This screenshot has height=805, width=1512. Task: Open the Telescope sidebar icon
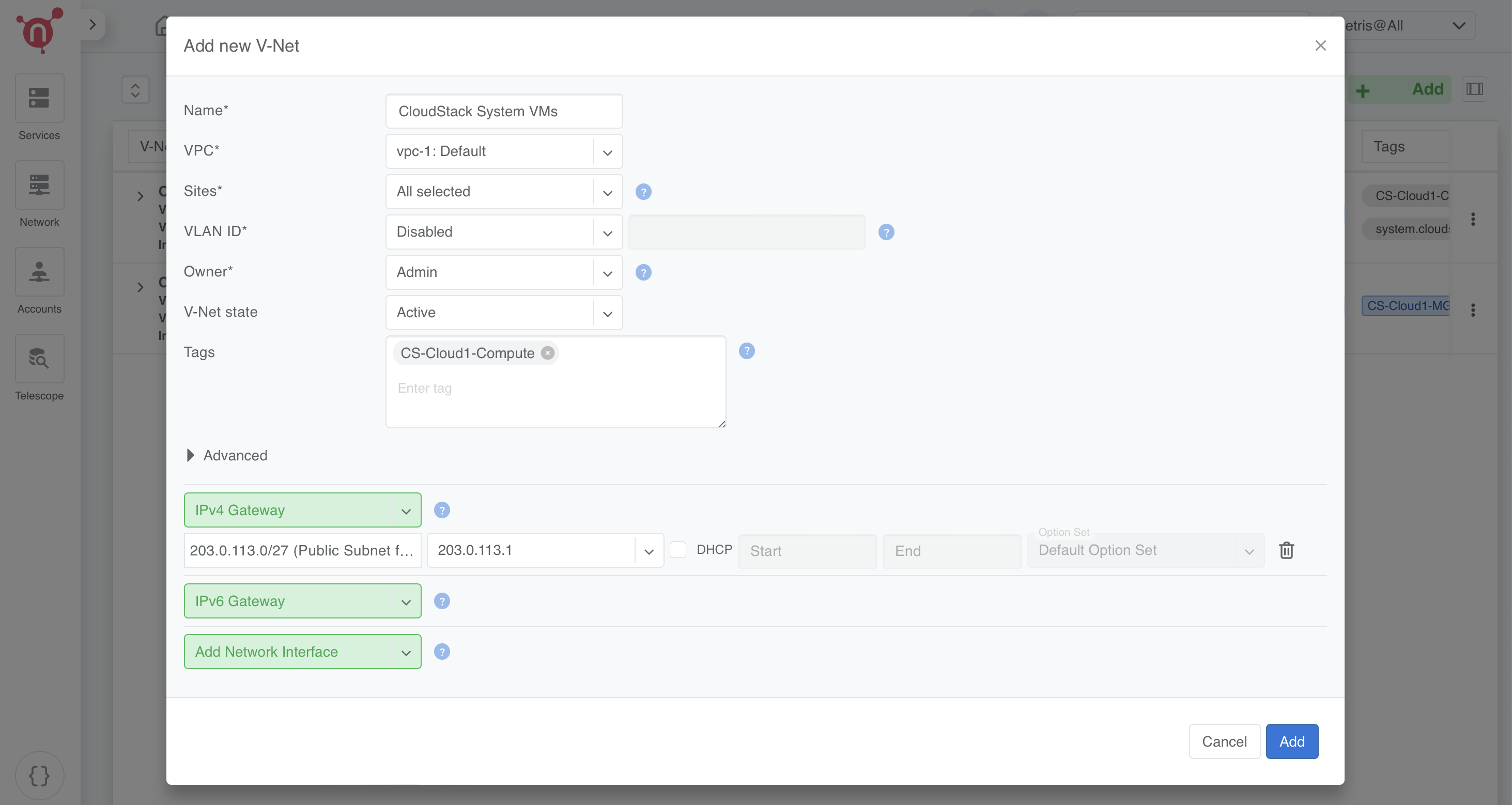coord(39,359)
